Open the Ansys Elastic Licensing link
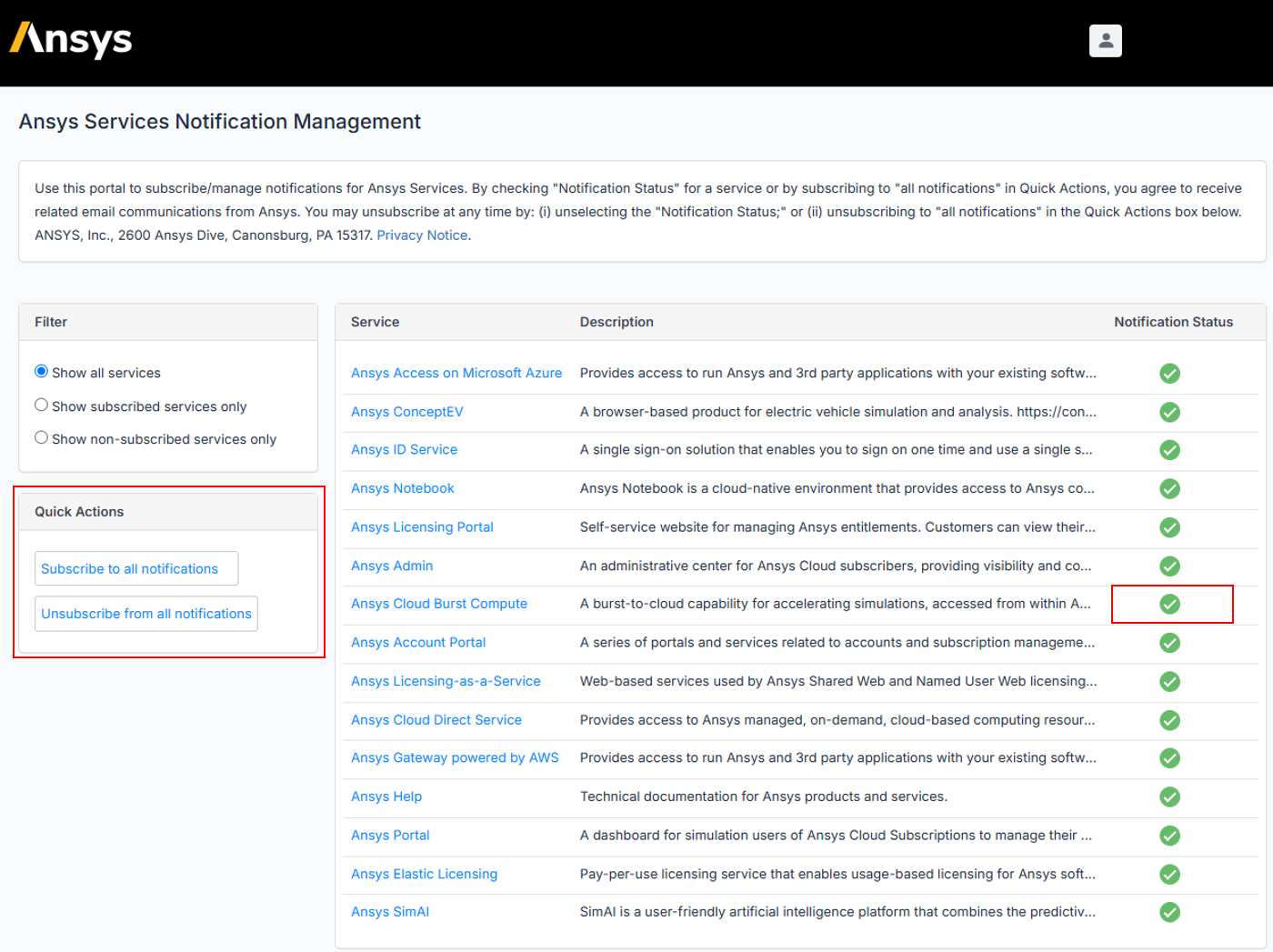This screenshot has width=1273, height=952. tap(425, 874)
